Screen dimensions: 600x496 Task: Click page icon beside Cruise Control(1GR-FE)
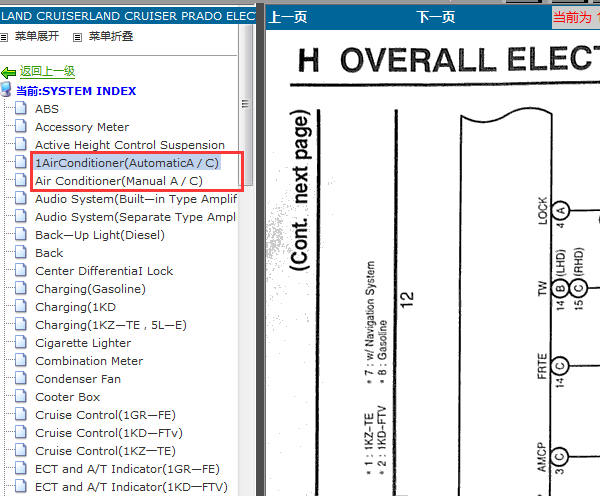(x=21, y=414)
